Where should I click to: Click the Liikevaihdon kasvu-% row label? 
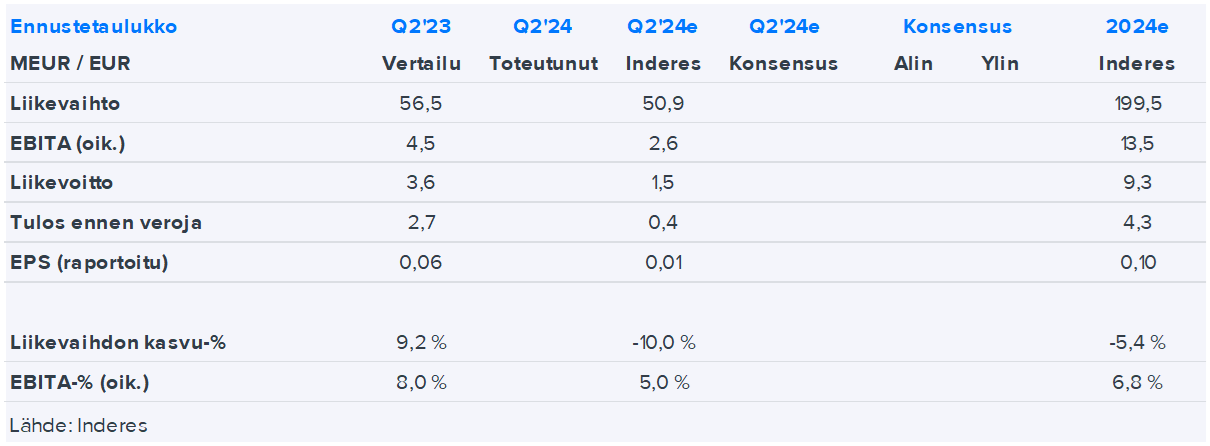118,343
